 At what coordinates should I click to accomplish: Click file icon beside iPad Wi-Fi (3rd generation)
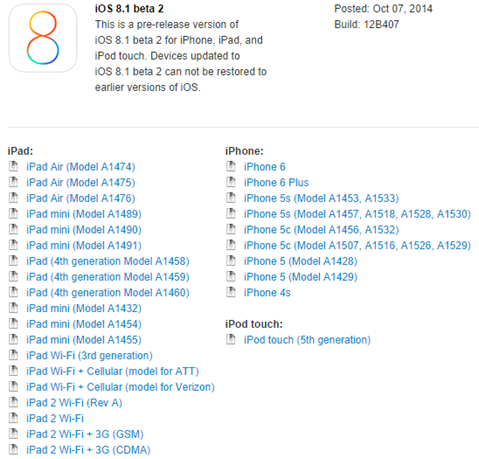coord(14,355)
